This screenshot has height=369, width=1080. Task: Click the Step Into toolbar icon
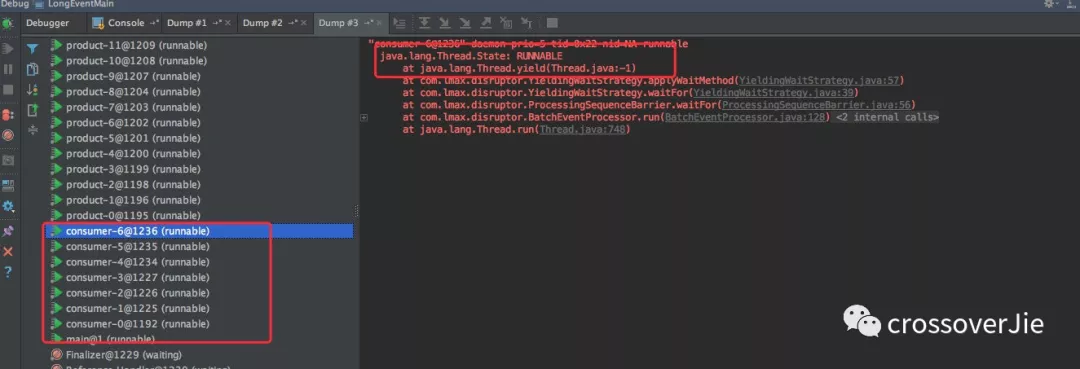click(446, 23)
